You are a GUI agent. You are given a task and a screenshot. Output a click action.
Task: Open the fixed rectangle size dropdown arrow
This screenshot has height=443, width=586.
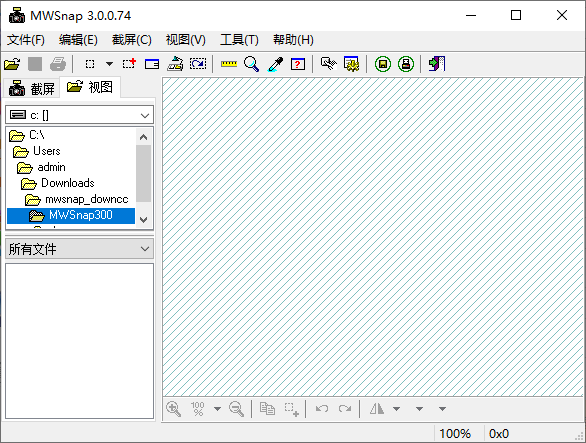[x=109, y=64]
